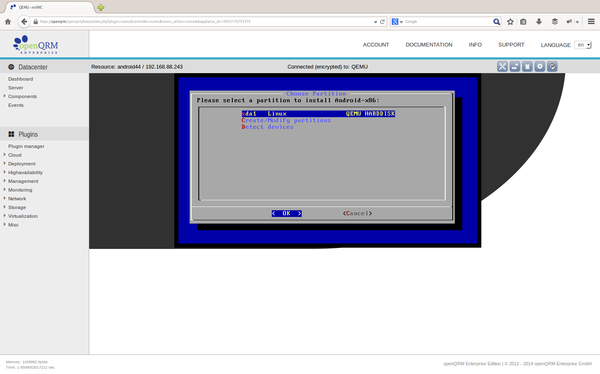Click the browser home icon
The width and height of the screenshot is (600, 374).
click(x=8, y=22)
